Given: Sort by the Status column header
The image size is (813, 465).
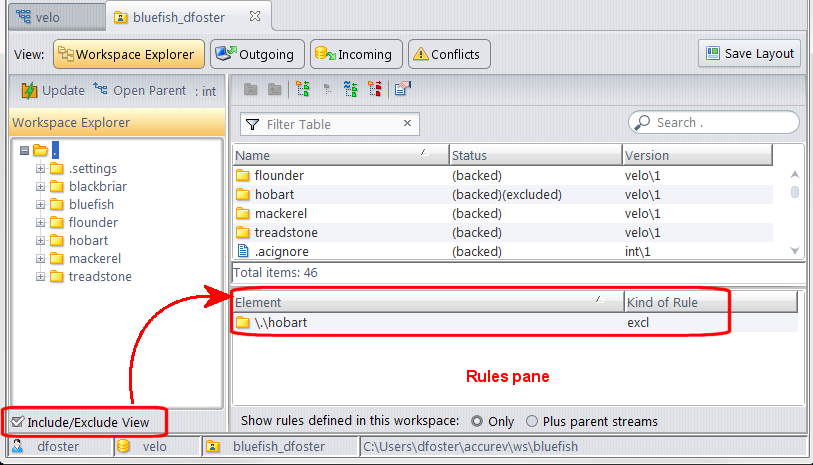Looking at the screenshot, I should point(536,155).
